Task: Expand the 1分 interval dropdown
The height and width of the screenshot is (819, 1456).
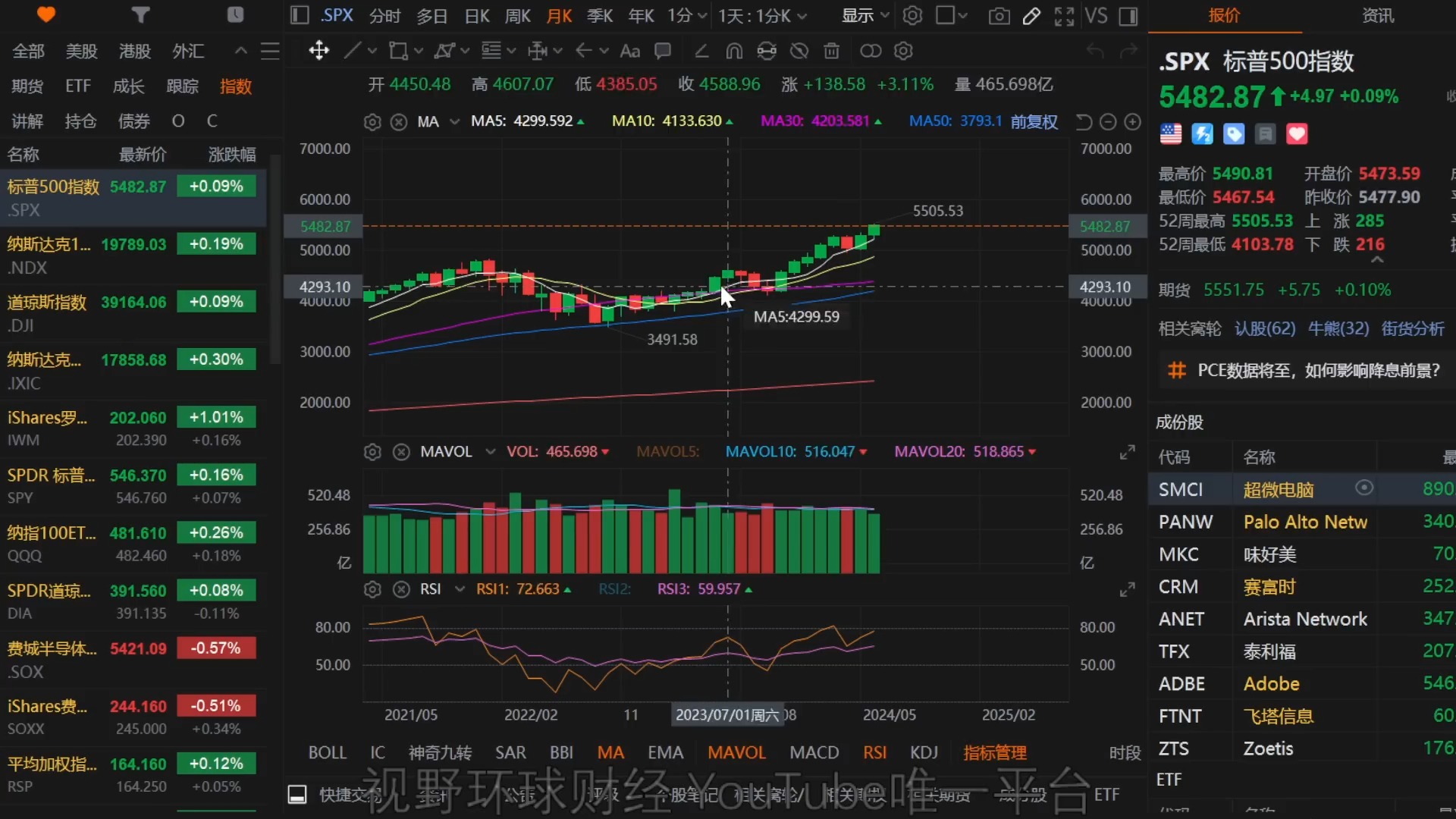Action: pyautogui.click(x=687, y=15)
